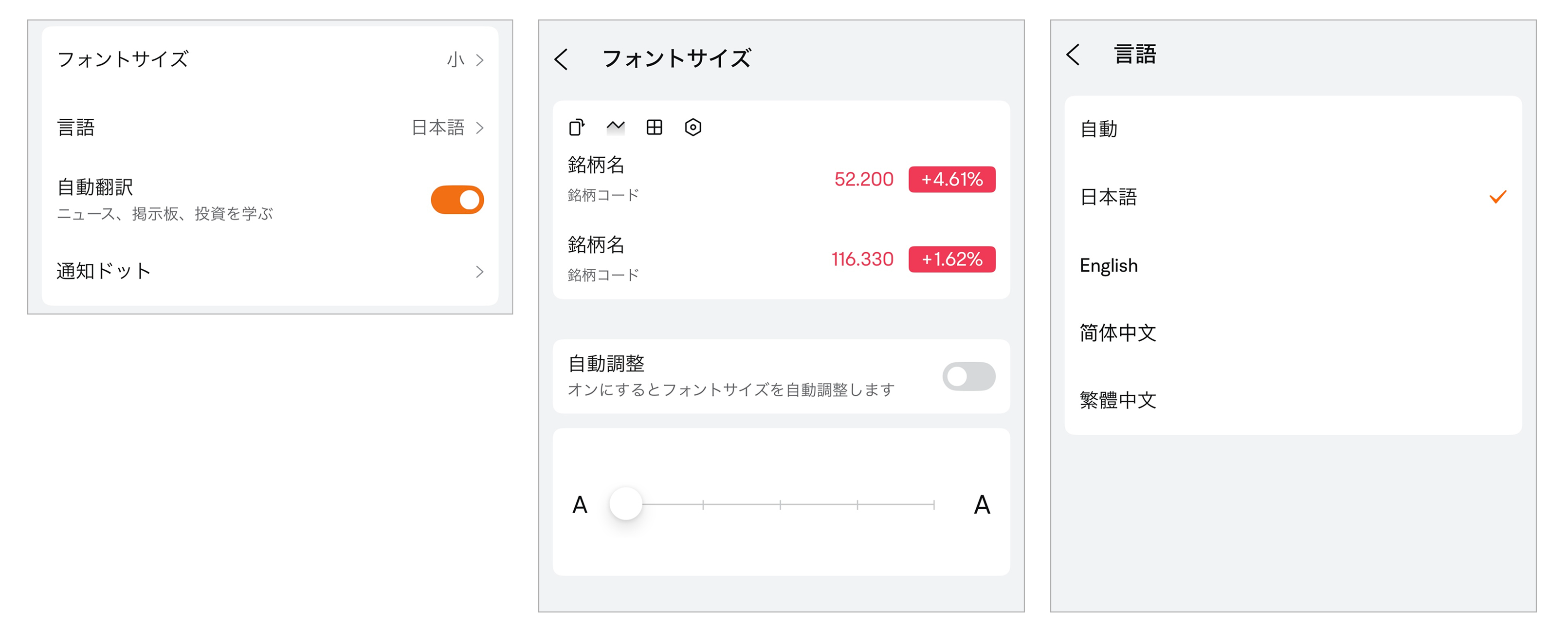
Task: Click the small A font icon
Action: [580, 504]
